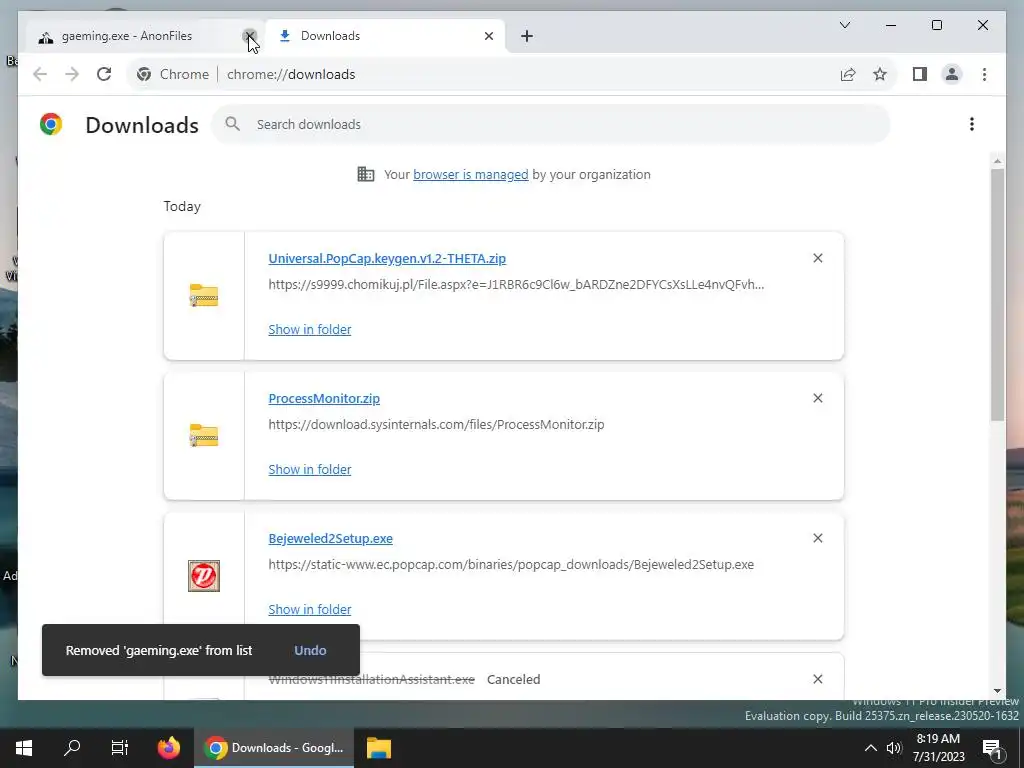Open the Chrome side panel
The height and width of the screenshot is (768, 1024).
click(920, 74)
